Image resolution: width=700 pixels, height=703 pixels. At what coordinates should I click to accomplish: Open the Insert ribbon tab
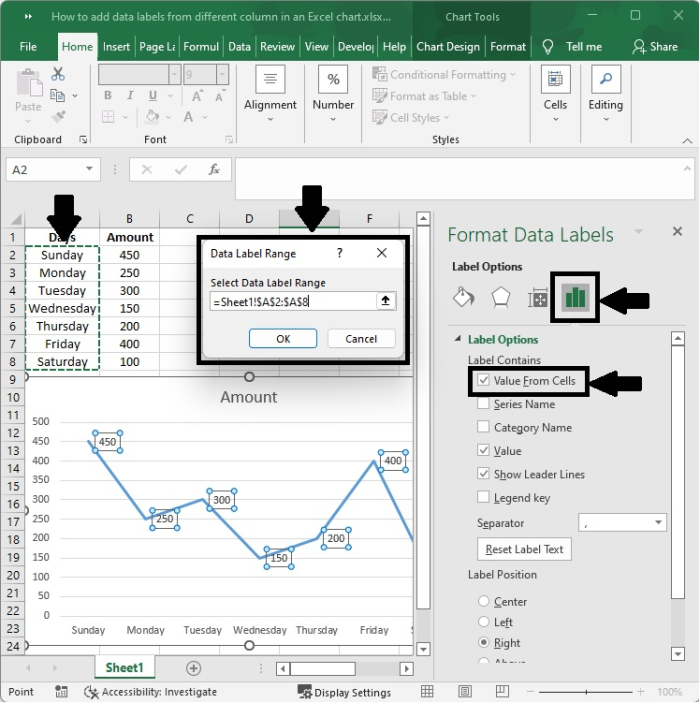point(116,47)
